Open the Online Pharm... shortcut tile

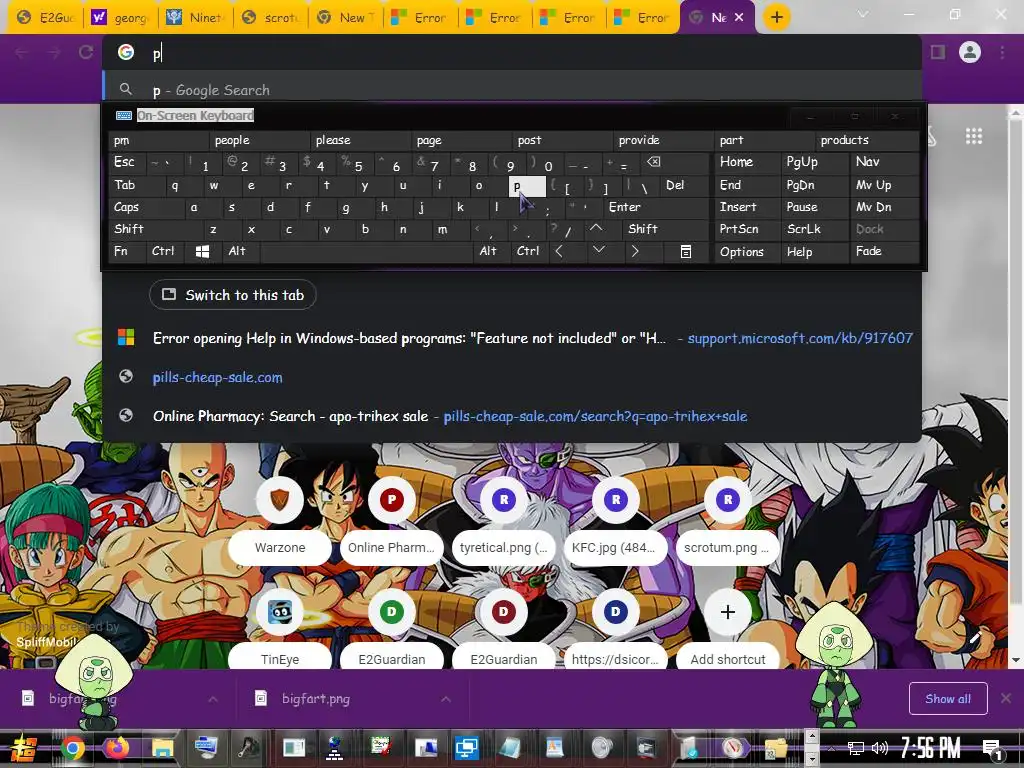[391, 520]
